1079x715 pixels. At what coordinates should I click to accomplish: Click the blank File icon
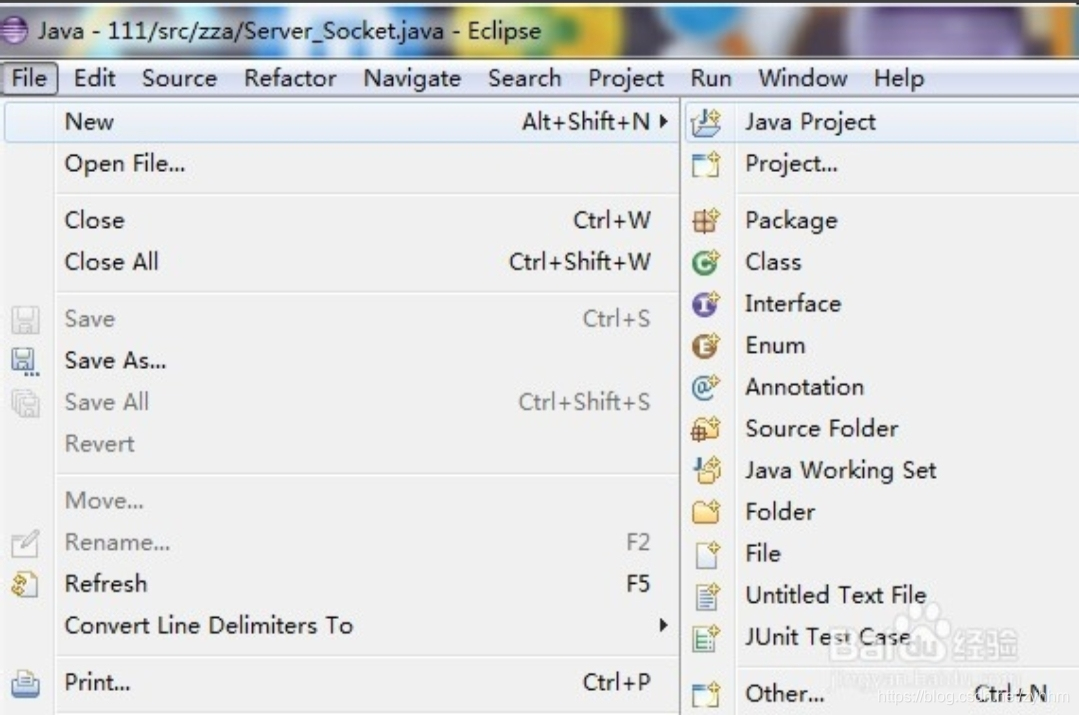coord(707,555)
